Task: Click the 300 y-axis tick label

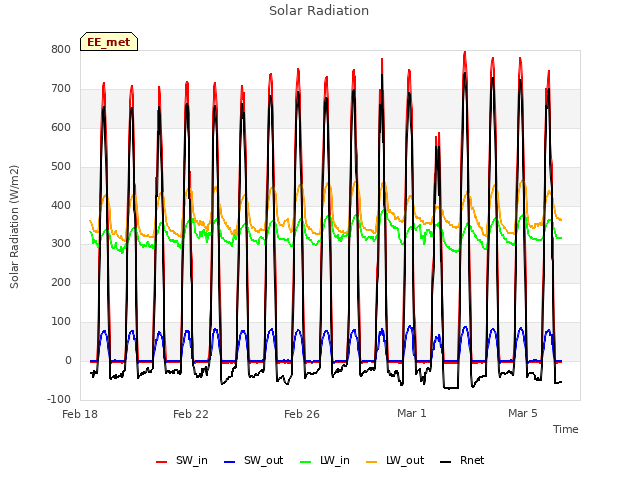Action: 61,244
